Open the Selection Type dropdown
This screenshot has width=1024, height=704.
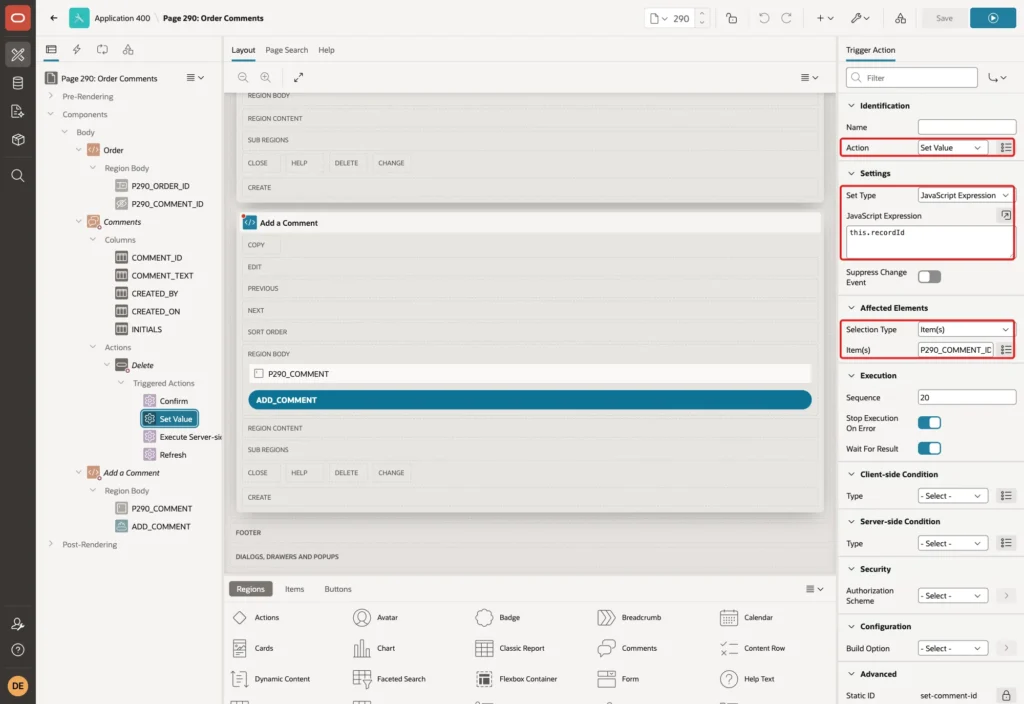965,330
